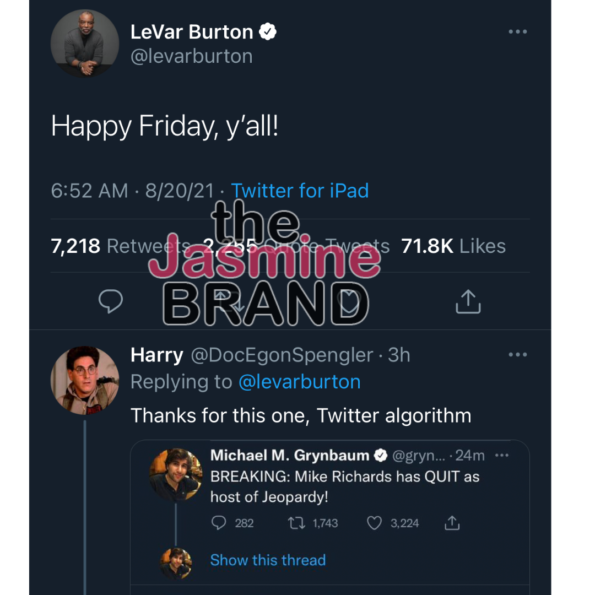Click the Twitter for iPad link

(x=300, y=190)
